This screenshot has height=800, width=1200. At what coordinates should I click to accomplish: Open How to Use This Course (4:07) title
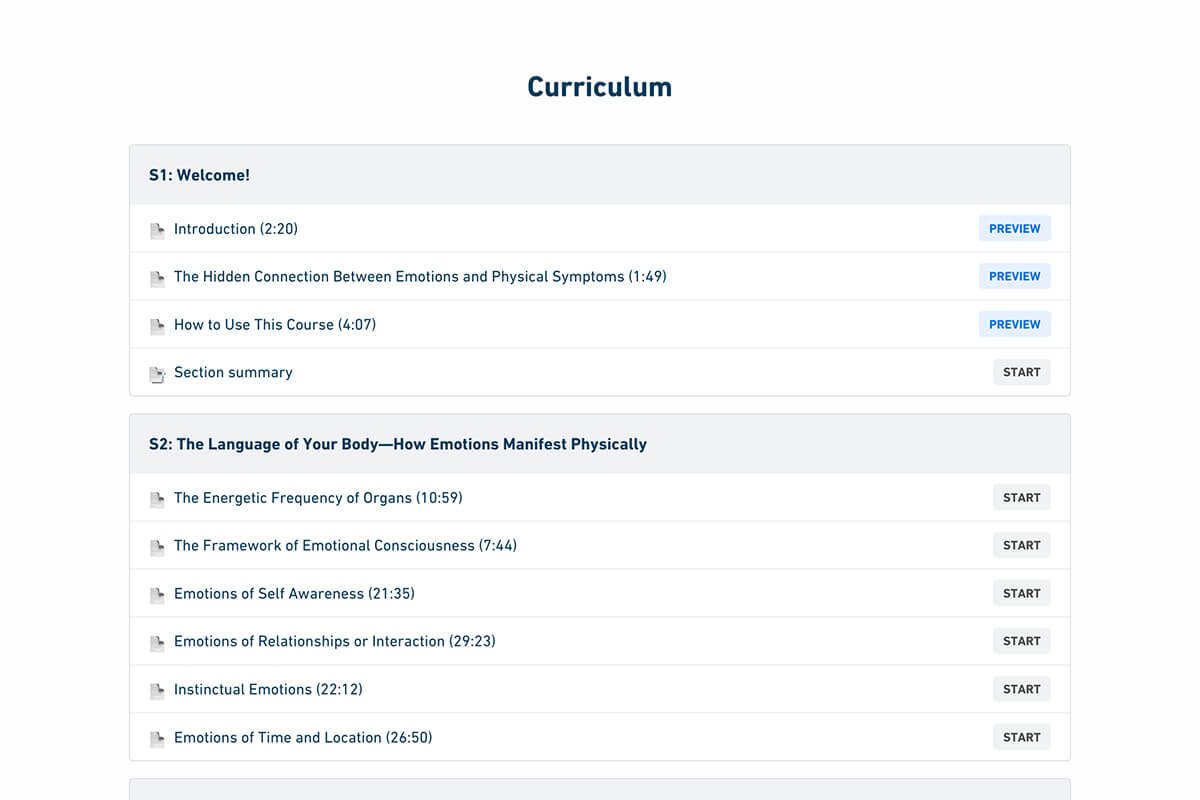pos(275,325)
